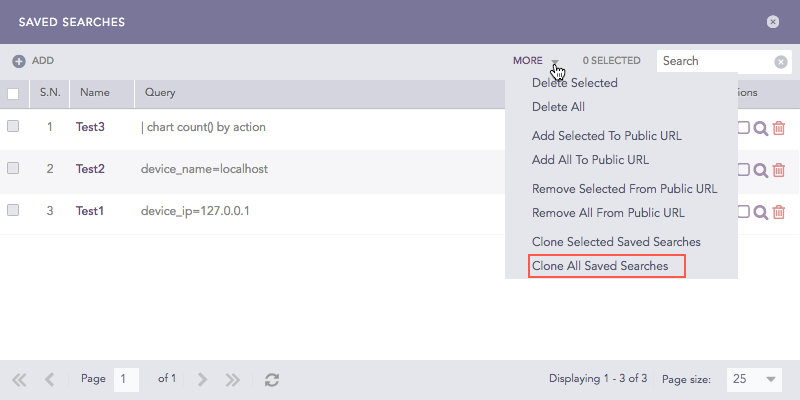Delete the Test3 saved search via trash icon
Viewport: 800px width, 400px height.
(779, 128)
